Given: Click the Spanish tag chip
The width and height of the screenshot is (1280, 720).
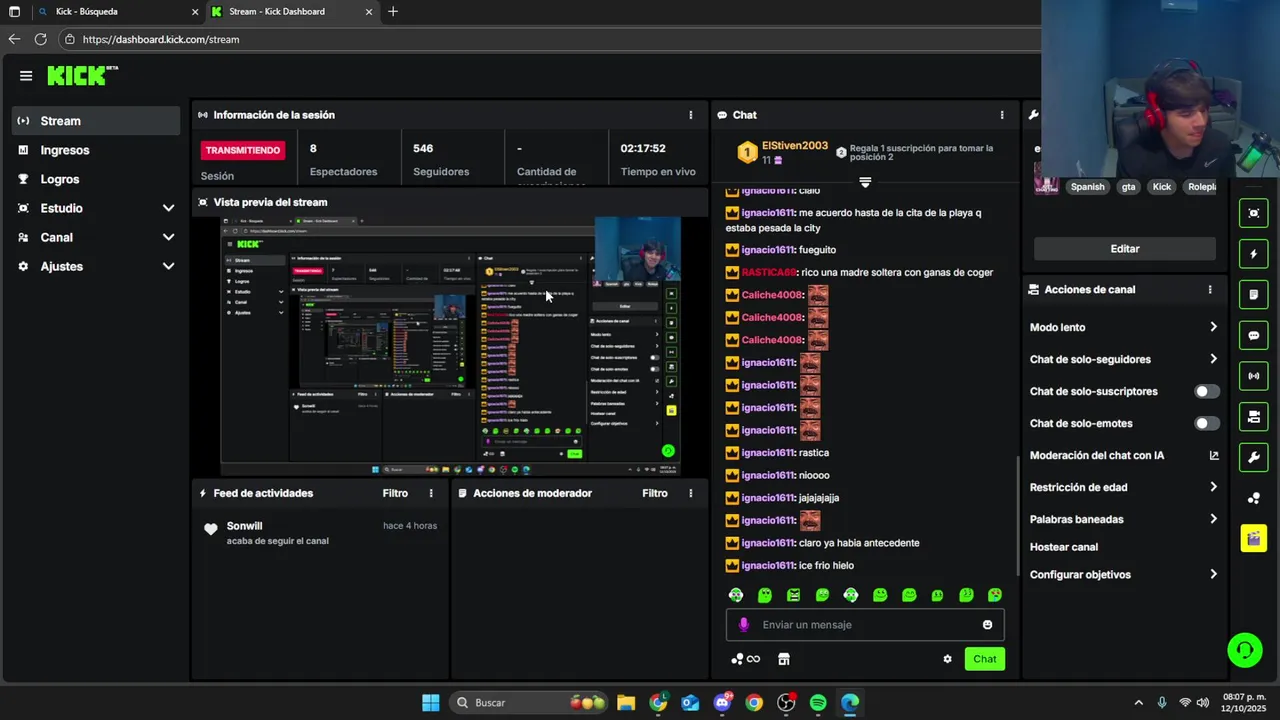Looking at the screenshot, I should point(1087,187).
